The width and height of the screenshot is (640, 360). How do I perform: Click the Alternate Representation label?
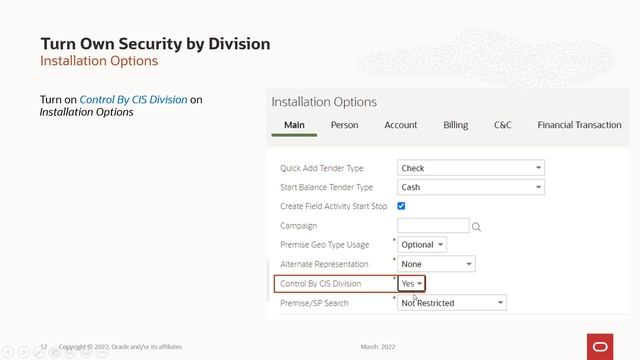(x=324, y=264)
